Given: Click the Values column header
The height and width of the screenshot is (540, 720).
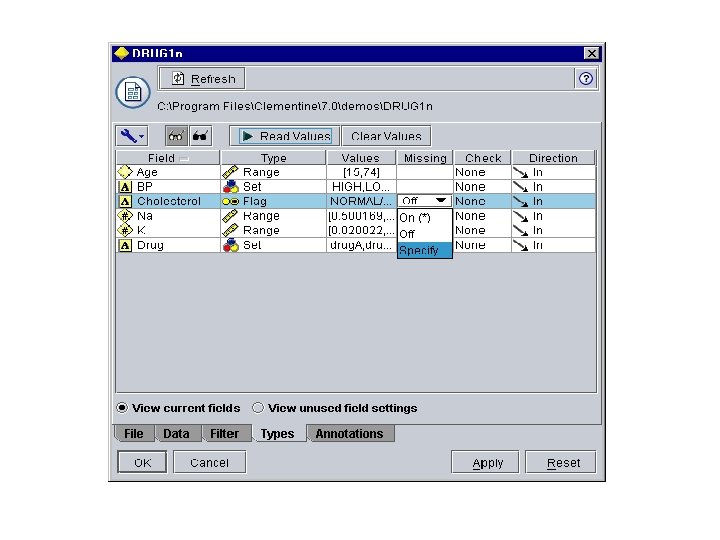Looking at the screenshot, I should coord(361,158).
